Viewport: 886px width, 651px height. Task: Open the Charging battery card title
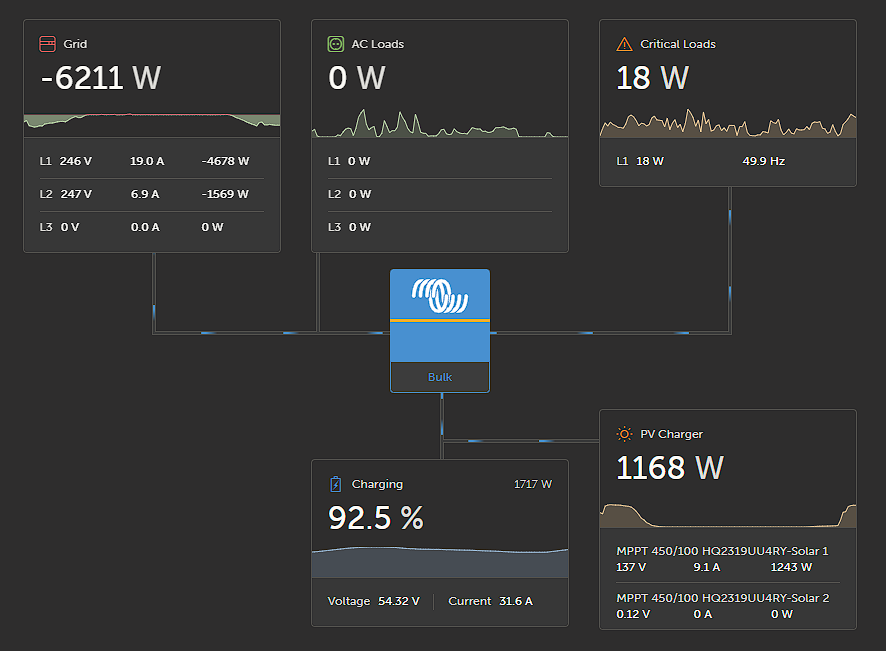377,484
